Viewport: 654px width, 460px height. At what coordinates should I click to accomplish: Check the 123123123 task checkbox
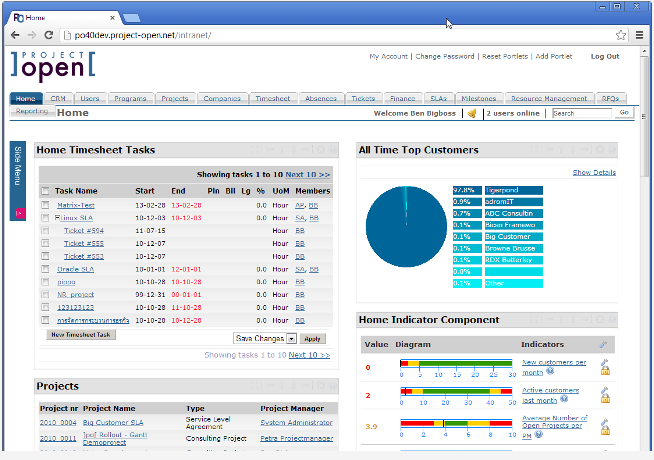pyautogui.click(x=45, y=307)
